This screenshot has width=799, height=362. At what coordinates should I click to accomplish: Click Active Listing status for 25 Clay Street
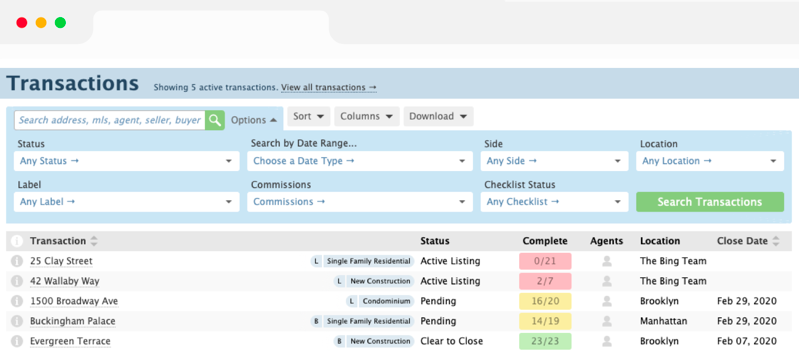point(450,261)
